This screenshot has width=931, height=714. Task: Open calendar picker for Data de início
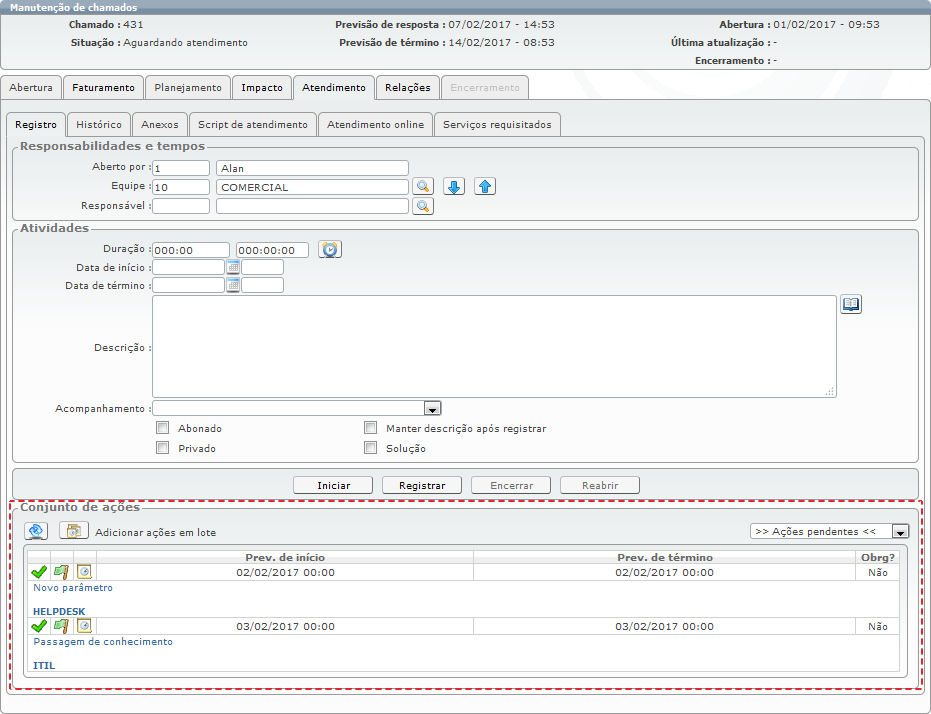(233, 267)
